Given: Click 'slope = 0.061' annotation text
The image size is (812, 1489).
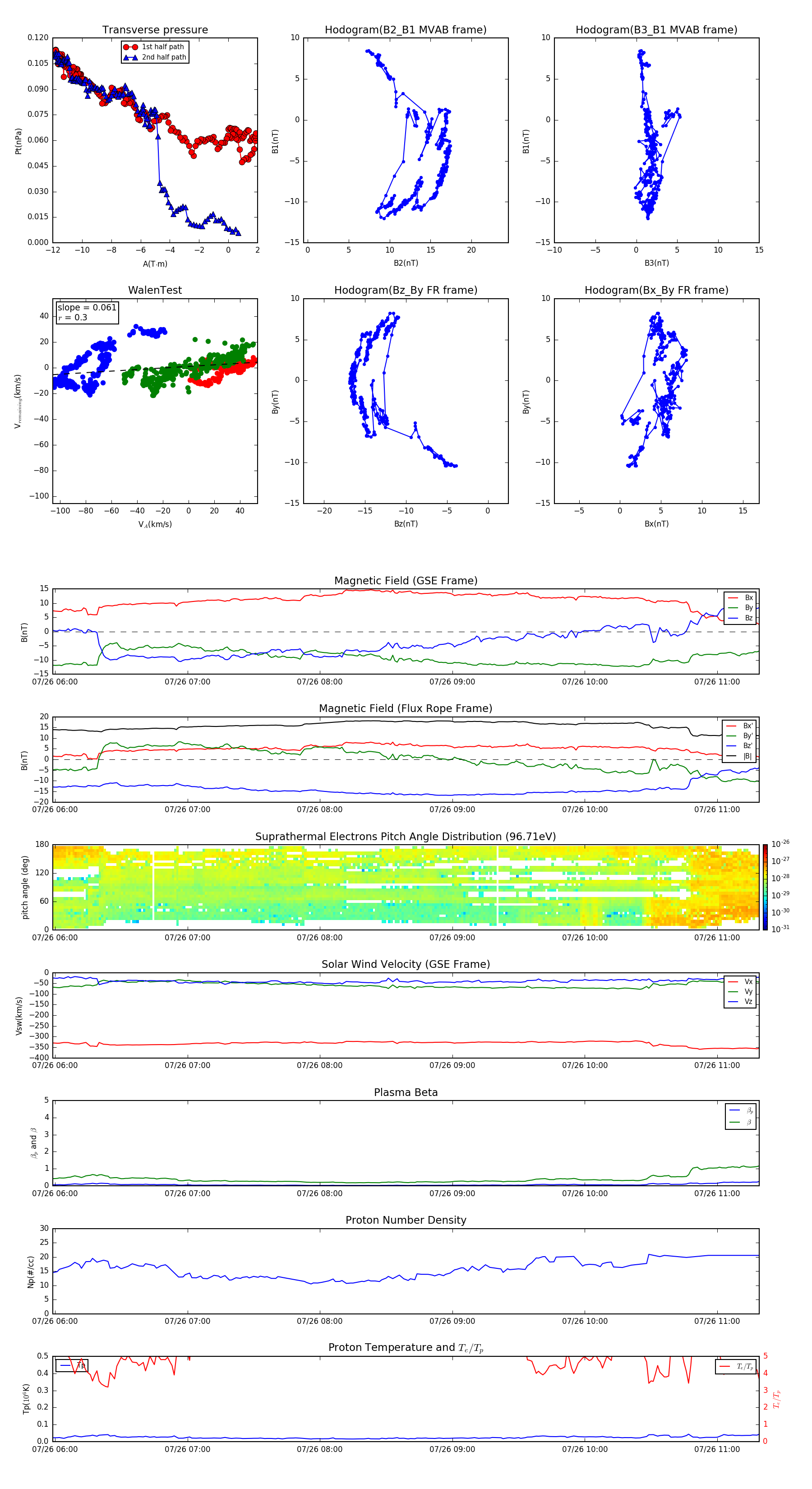Looking at the screenshot, I should click(87, 308).
